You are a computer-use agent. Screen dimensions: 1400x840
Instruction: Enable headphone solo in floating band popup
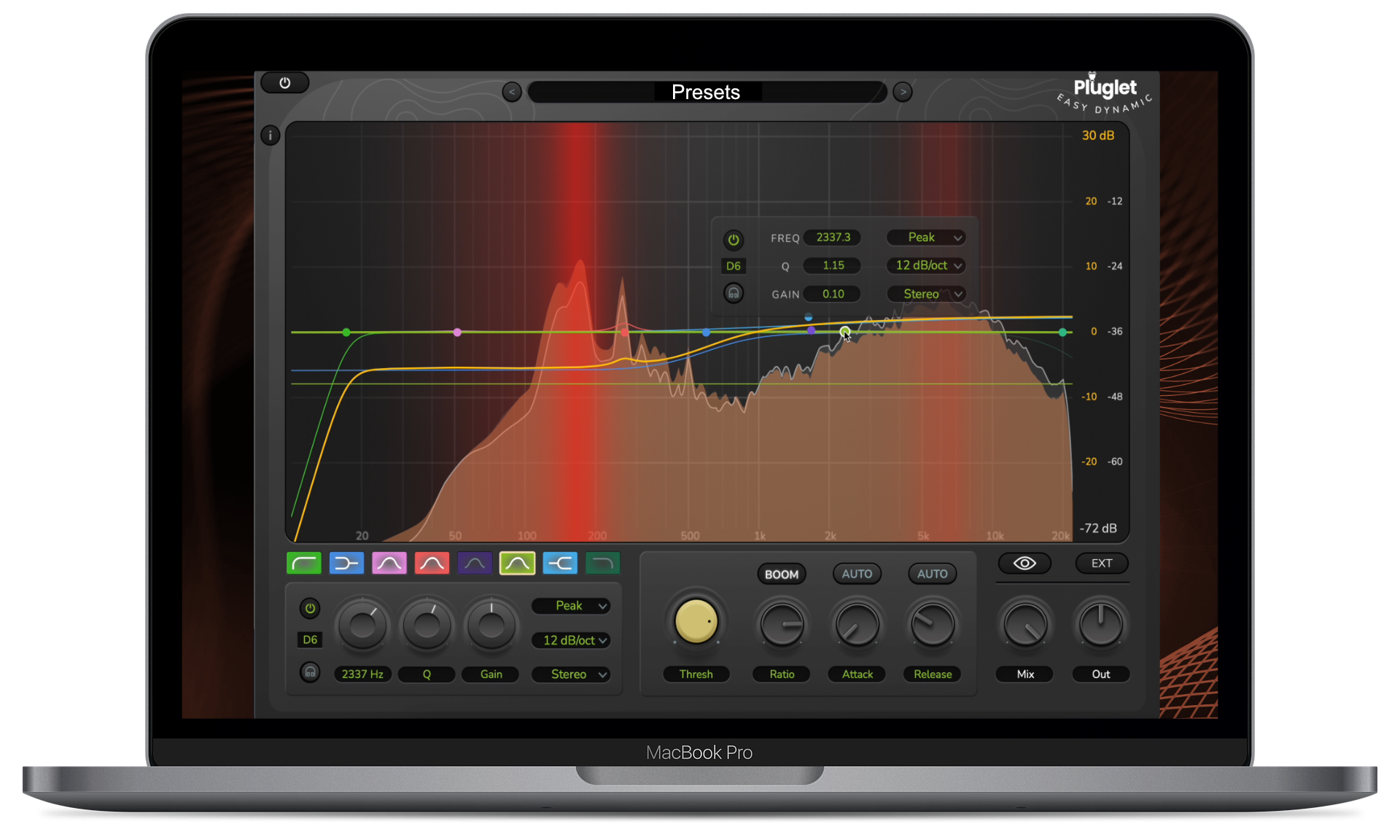click(734, 293)
